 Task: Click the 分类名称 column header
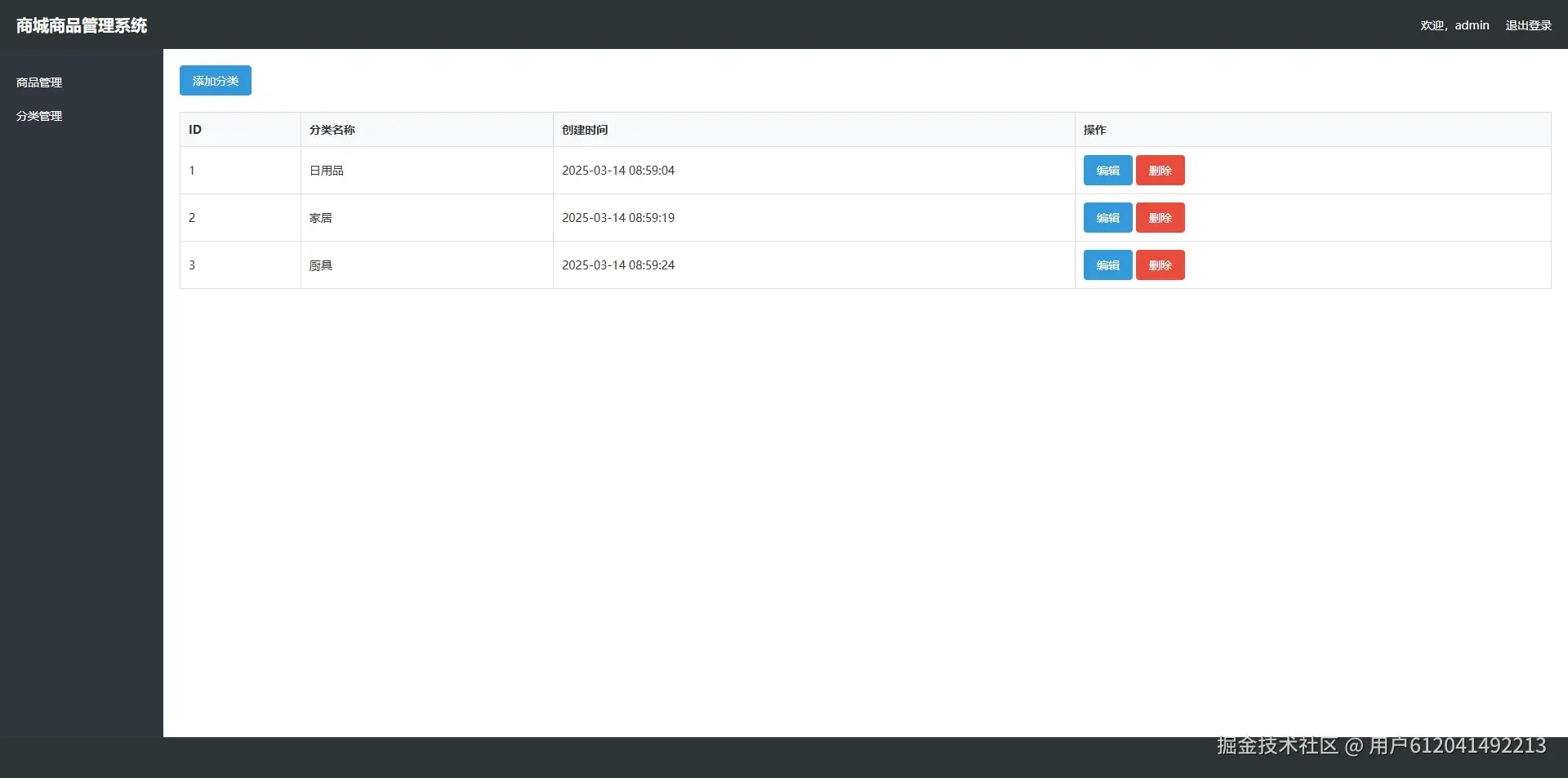coord(427,130)
